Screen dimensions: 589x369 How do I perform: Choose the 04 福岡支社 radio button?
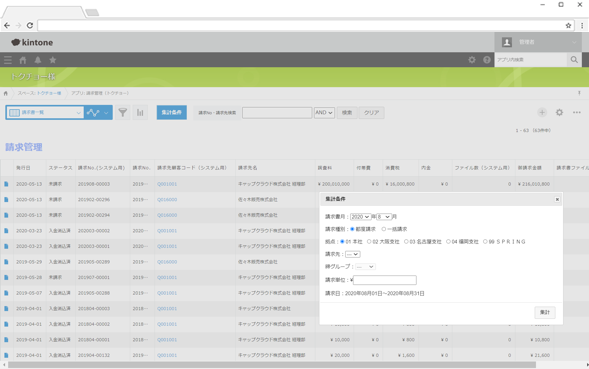448,242
